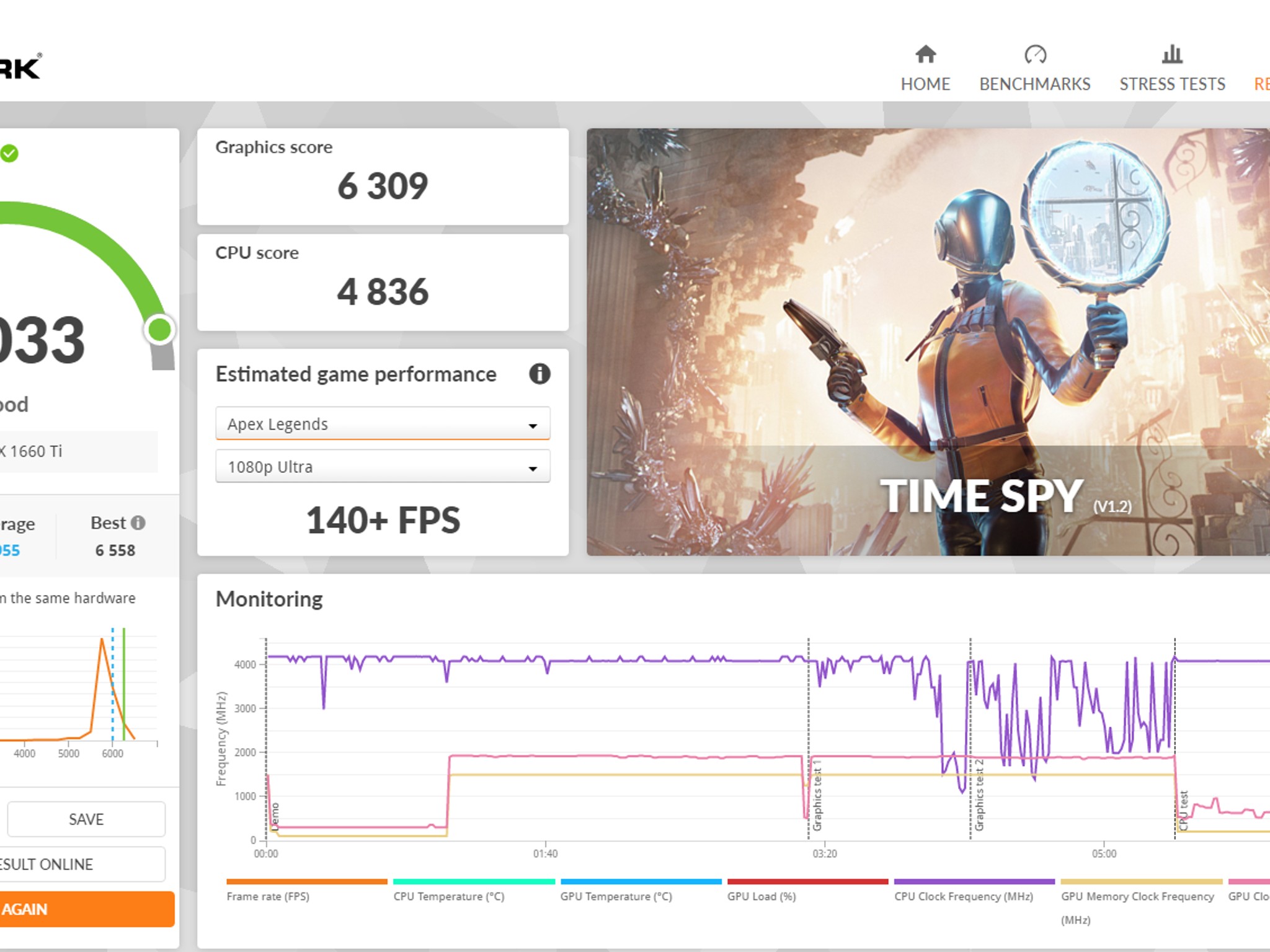This screenshot has height=952, width=1270.
Task: Click the CPU Clock Frequency purple swatch
Action: click(x=974, y=881)
